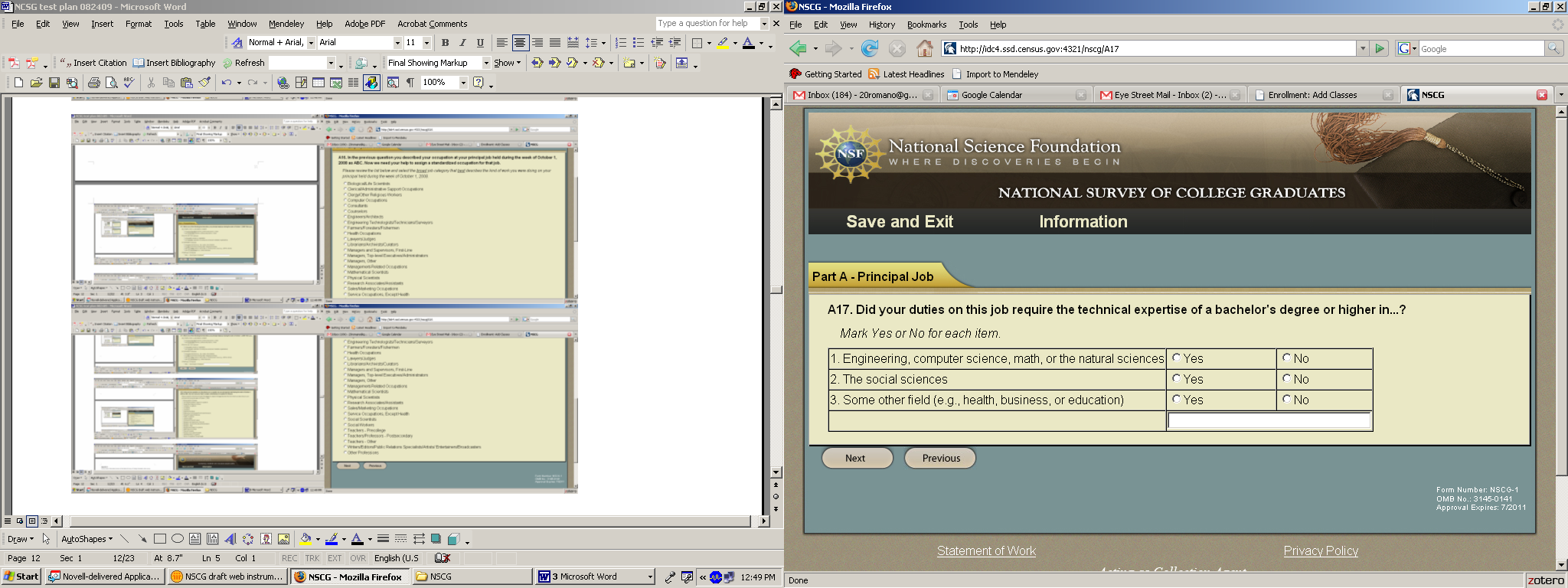Image resolution: width=1568 pixels, height=588 pixels.
Task: Toggle Show/Hide paragraph marks
Action: pyautogui.click(x=410, y=83)
